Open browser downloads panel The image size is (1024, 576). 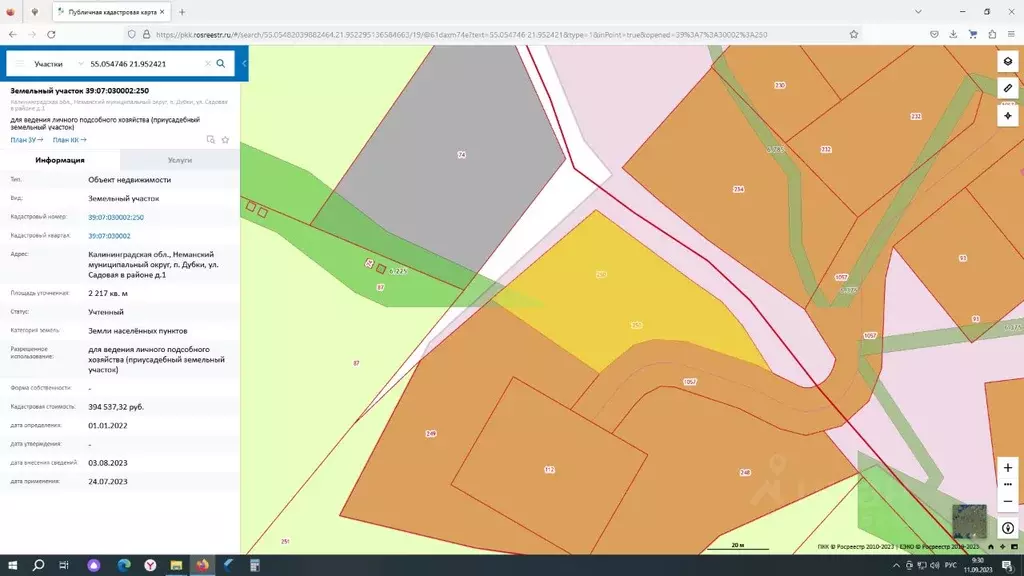coord(953,34)
